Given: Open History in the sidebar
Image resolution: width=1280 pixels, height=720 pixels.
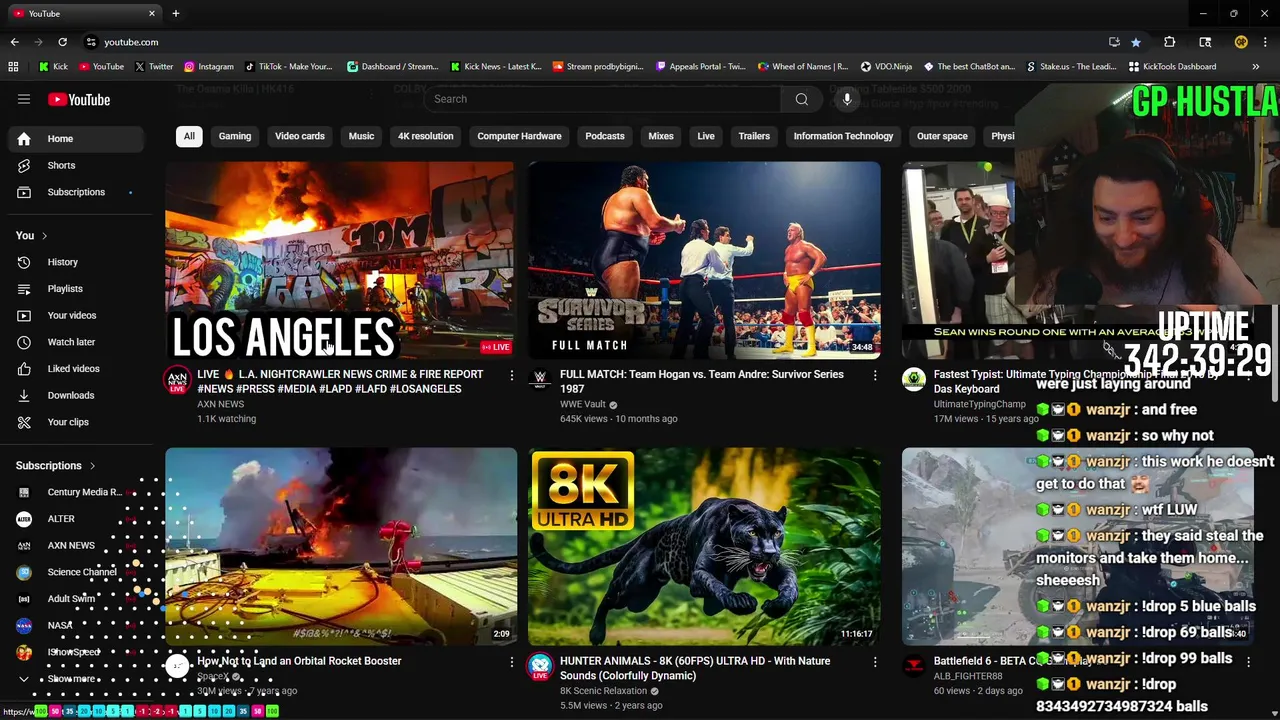Looking at the screenshot, I should [78, 262].
